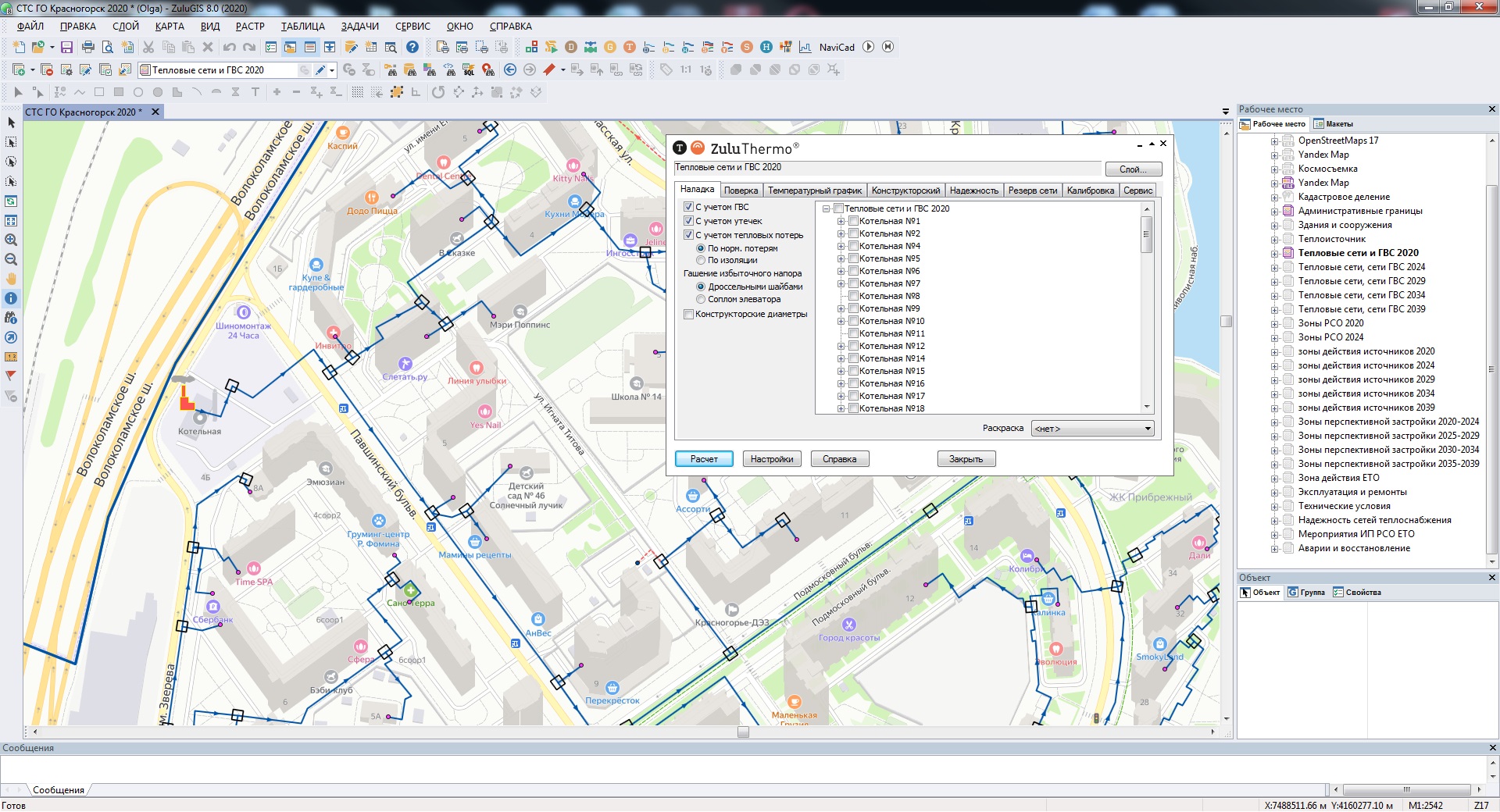Click the blue H module icon
1500x812 pixels.
click(766, 47)
